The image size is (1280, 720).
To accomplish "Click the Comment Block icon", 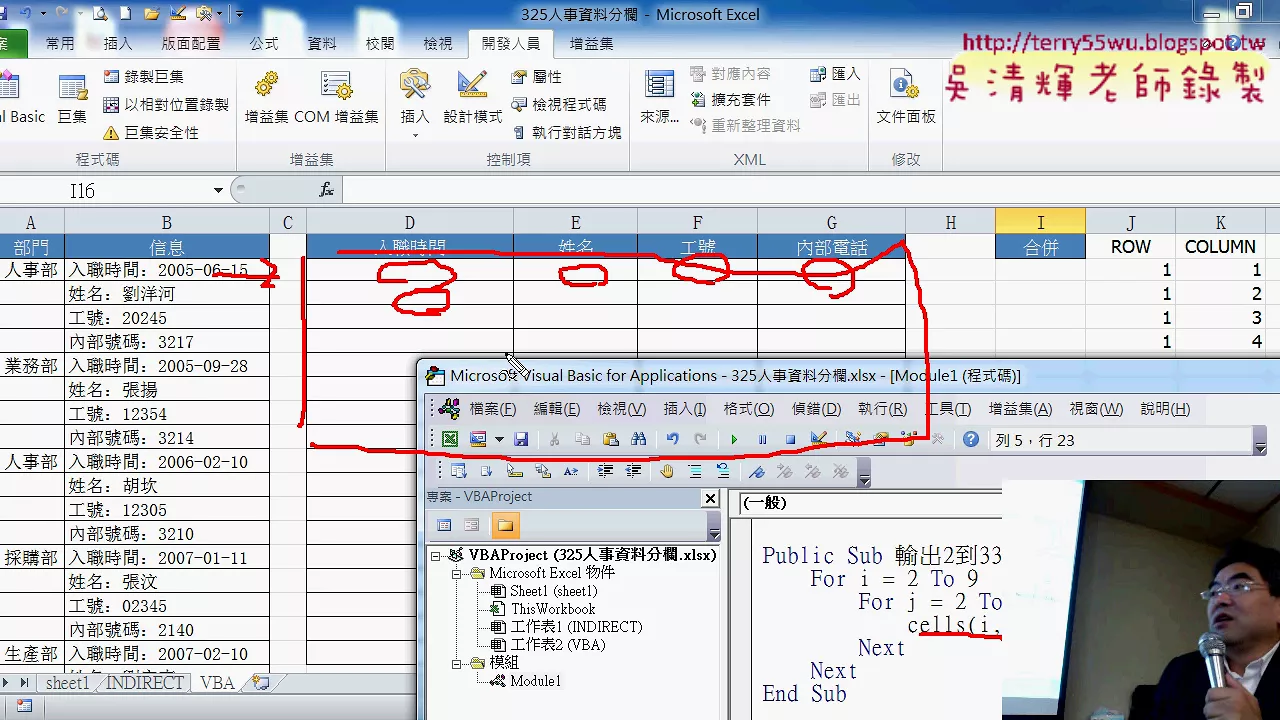I will tap(695, 471).
